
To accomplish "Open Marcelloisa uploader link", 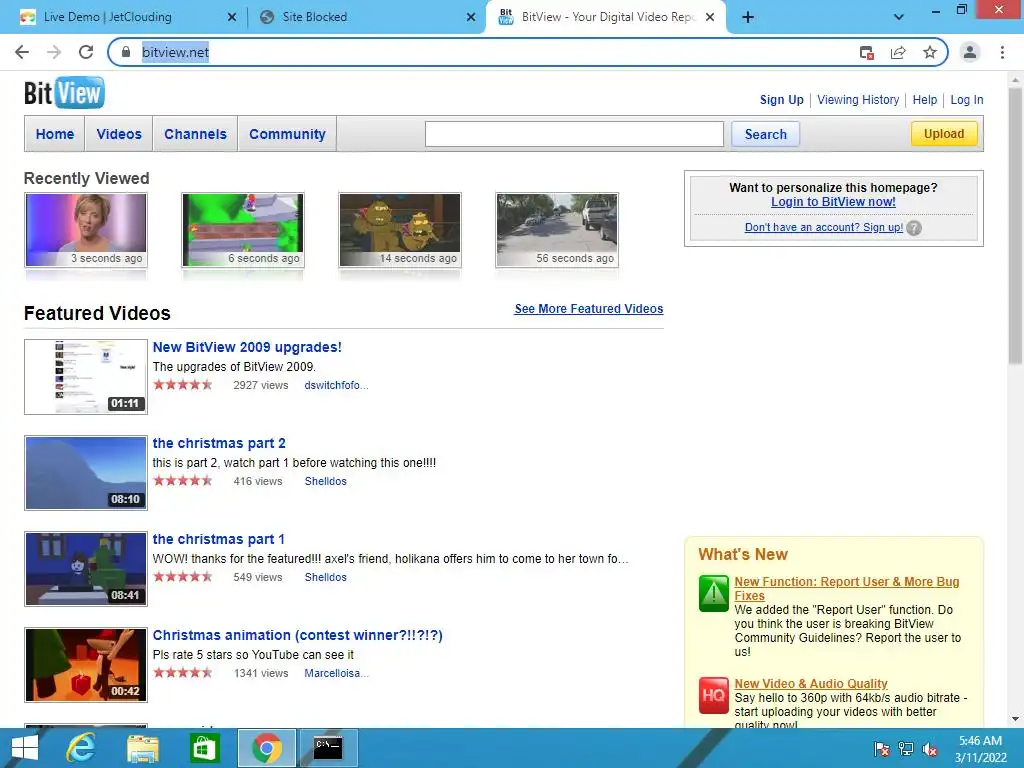I will tap(336, 673).
